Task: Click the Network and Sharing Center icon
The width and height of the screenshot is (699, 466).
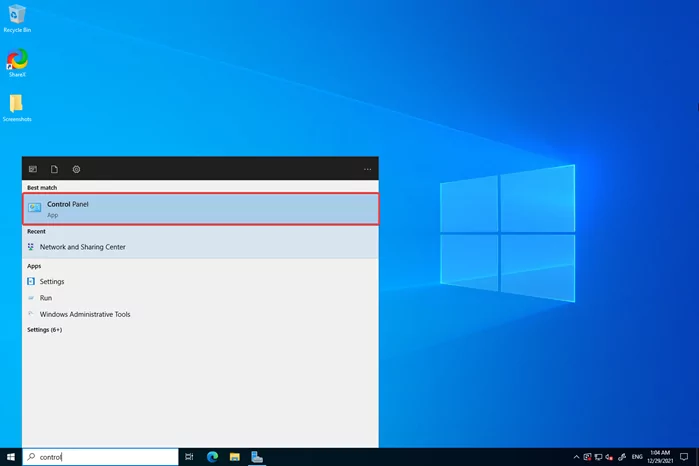Action: 31,247
